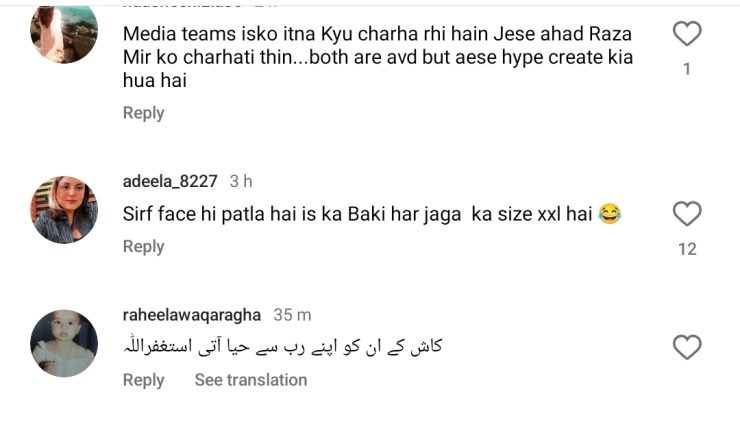Open raheelawaqaragha's avatar with baby photo

pos(65,343)
